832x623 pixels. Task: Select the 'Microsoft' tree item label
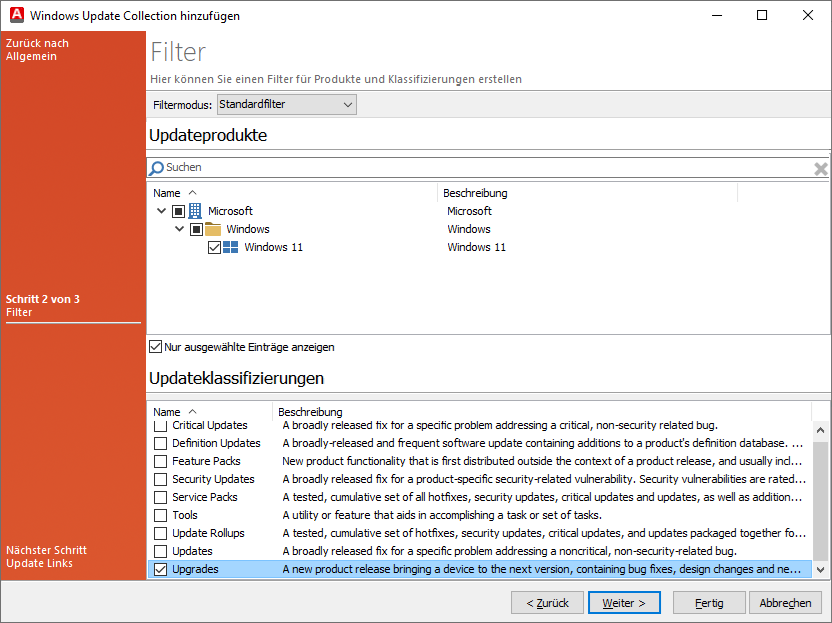230,211
